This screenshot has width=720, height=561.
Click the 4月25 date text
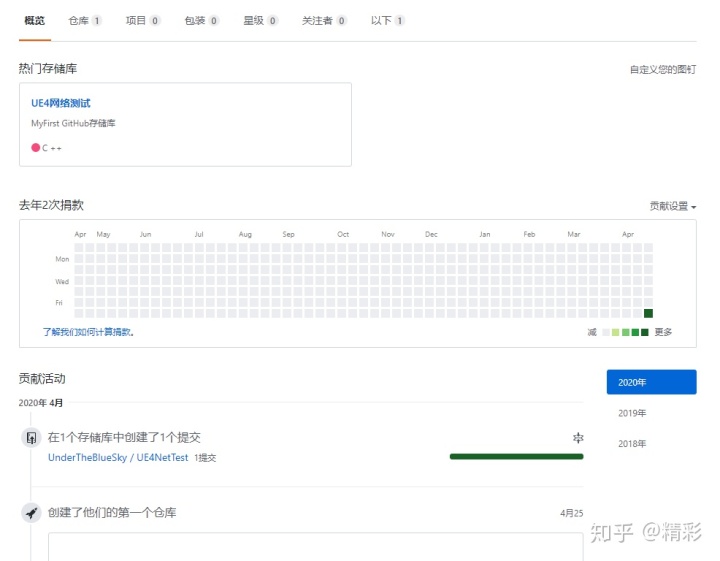[572, 513]
